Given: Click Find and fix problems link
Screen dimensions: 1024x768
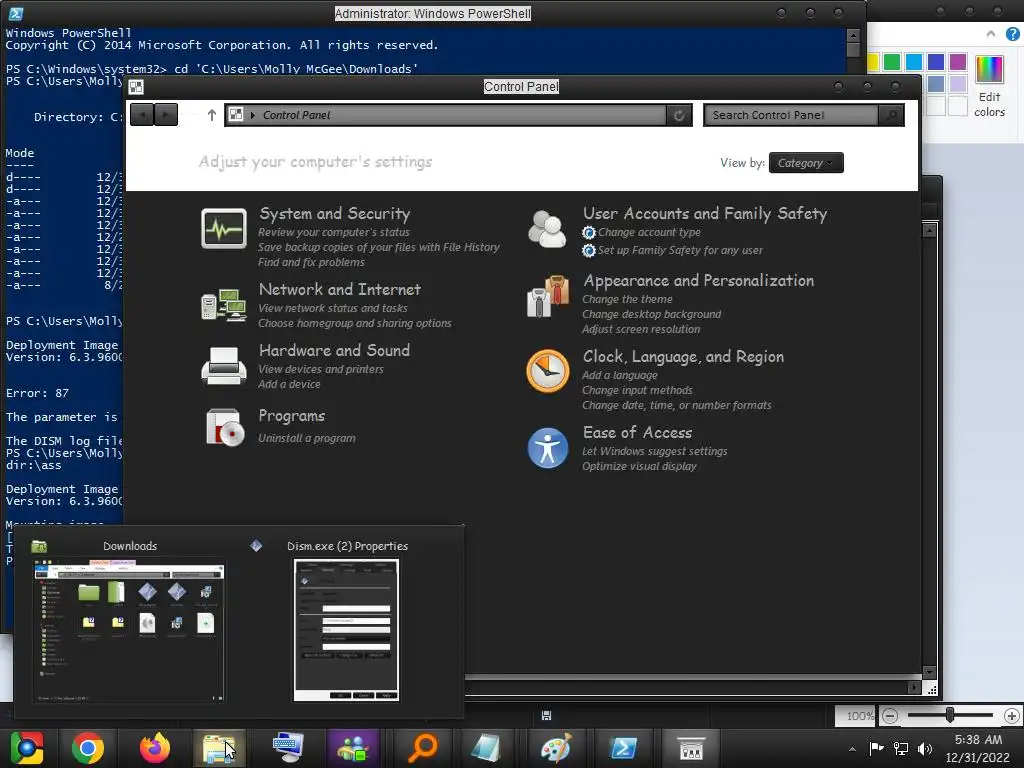Looking at the screenshot, I should [311, 262].
